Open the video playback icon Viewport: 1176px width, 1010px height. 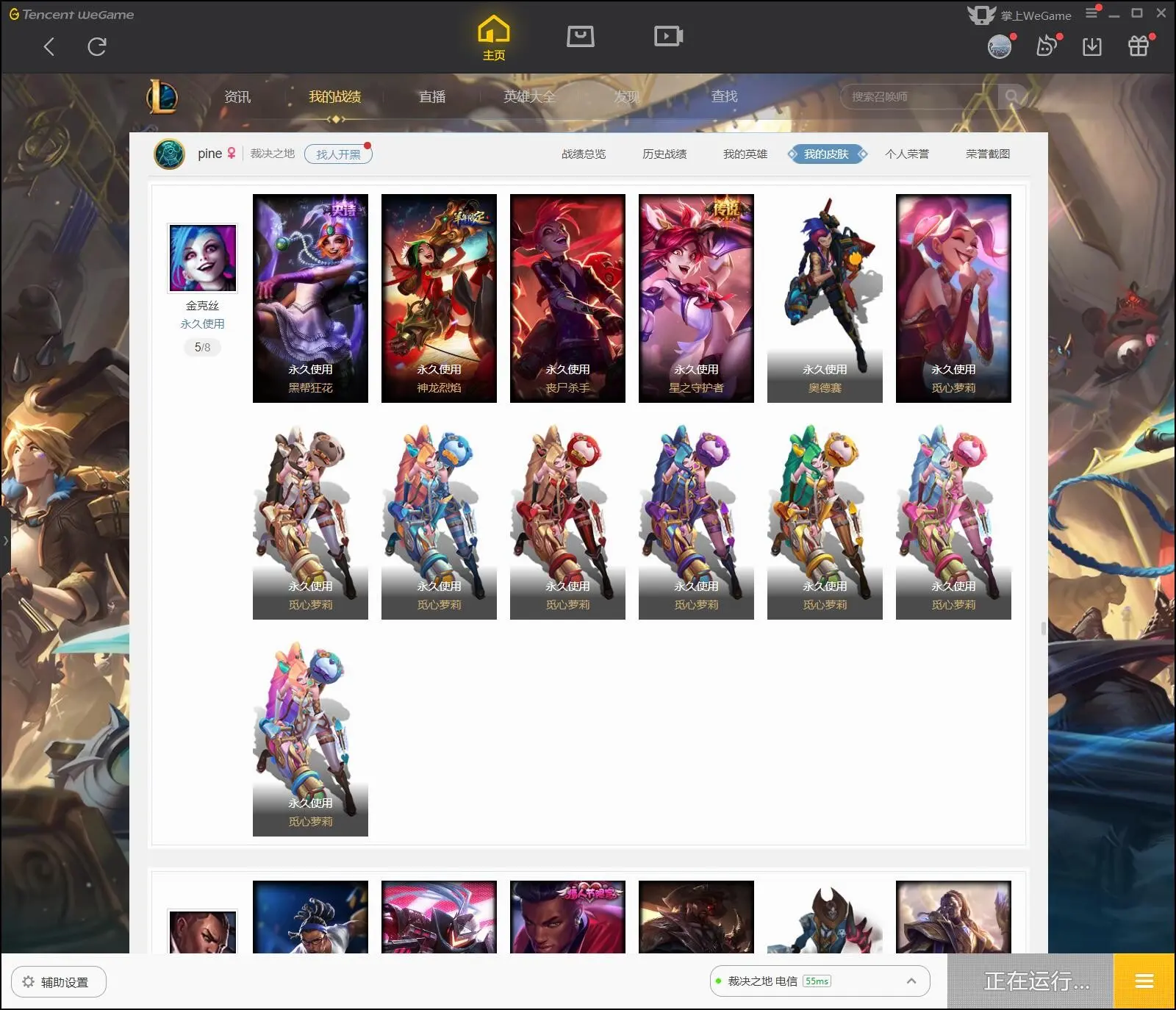[x=669, y=36]
